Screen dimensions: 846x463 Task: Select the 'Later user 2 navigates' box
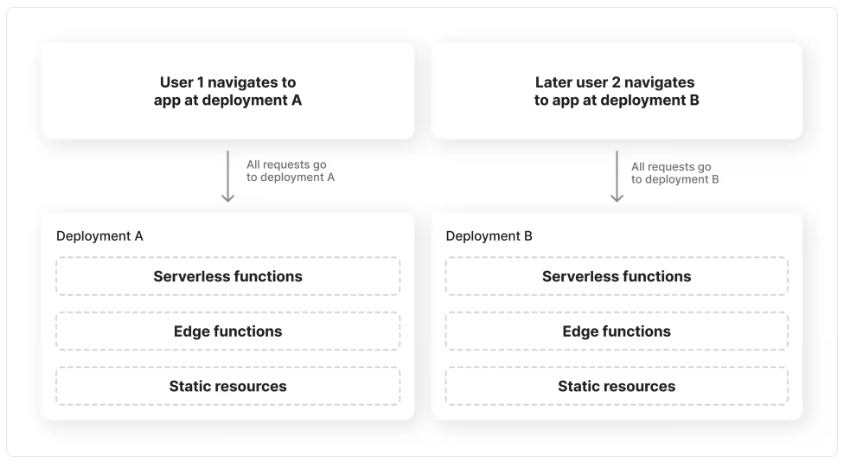coord(616,91)
